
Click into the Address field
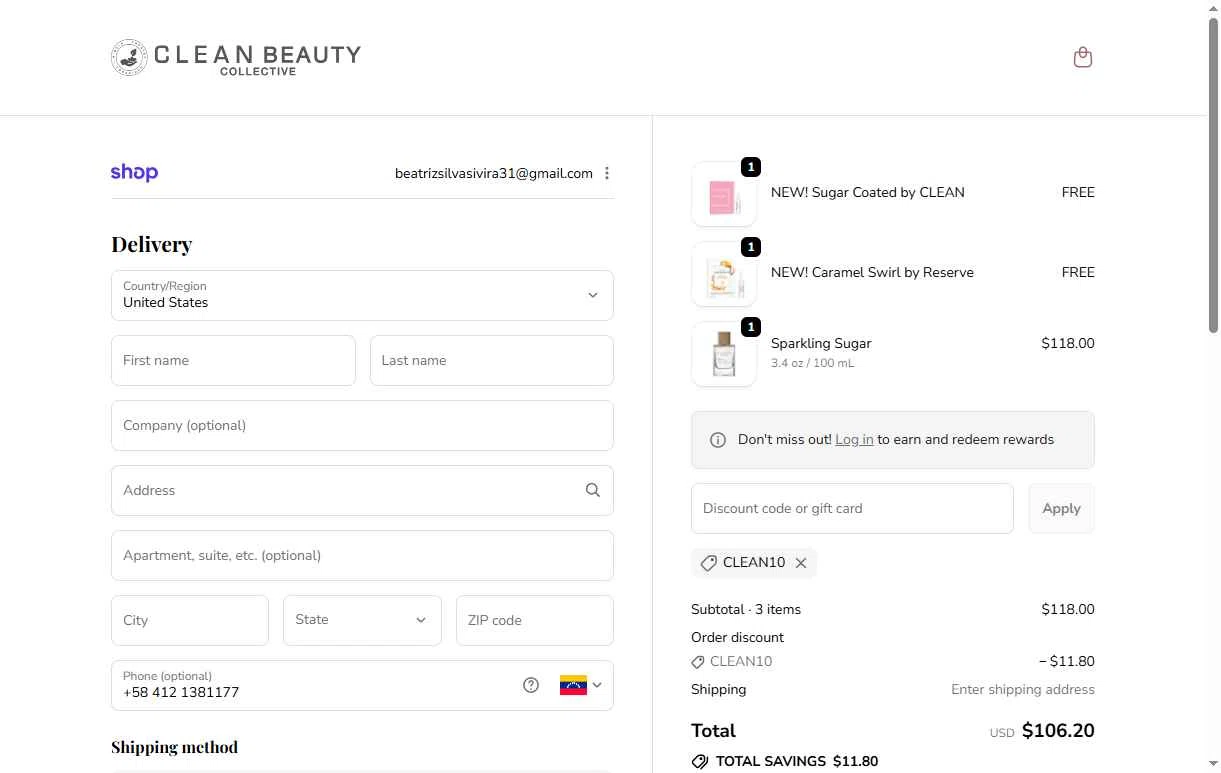pyautogui.click(x=362, y=490)
